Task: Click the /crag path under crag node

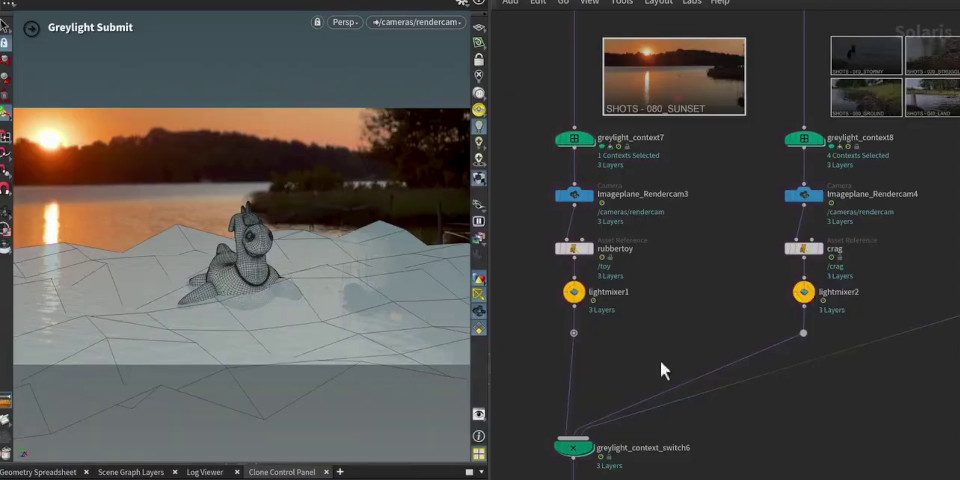Action: tap(835, 266)
